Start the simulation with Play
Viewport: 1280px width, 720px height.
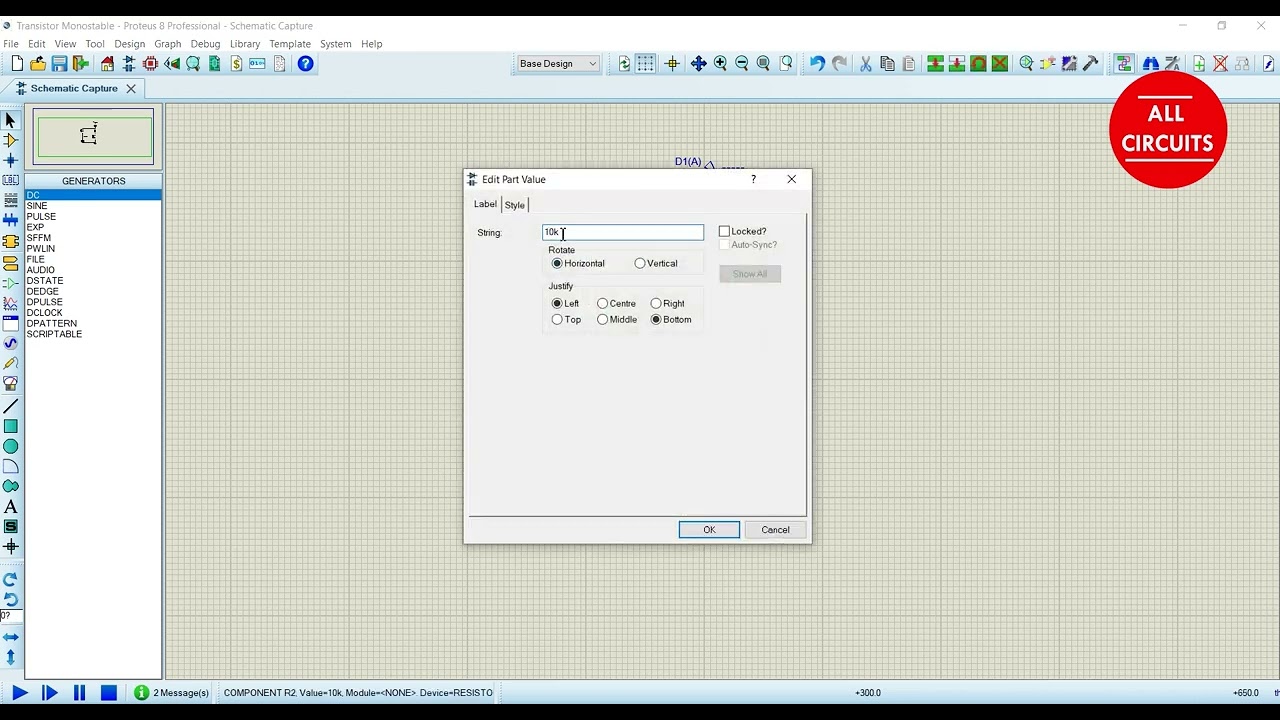(x=19, y=693)
